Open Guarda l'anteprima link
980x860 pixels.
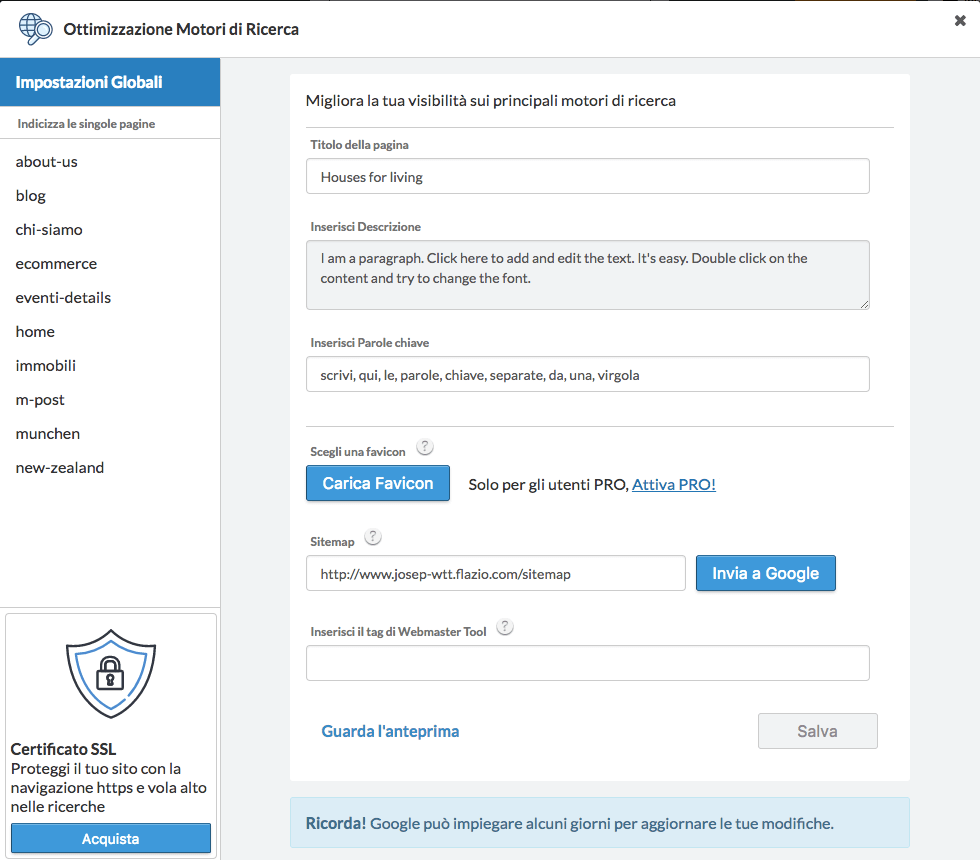(x=390, y=731)
